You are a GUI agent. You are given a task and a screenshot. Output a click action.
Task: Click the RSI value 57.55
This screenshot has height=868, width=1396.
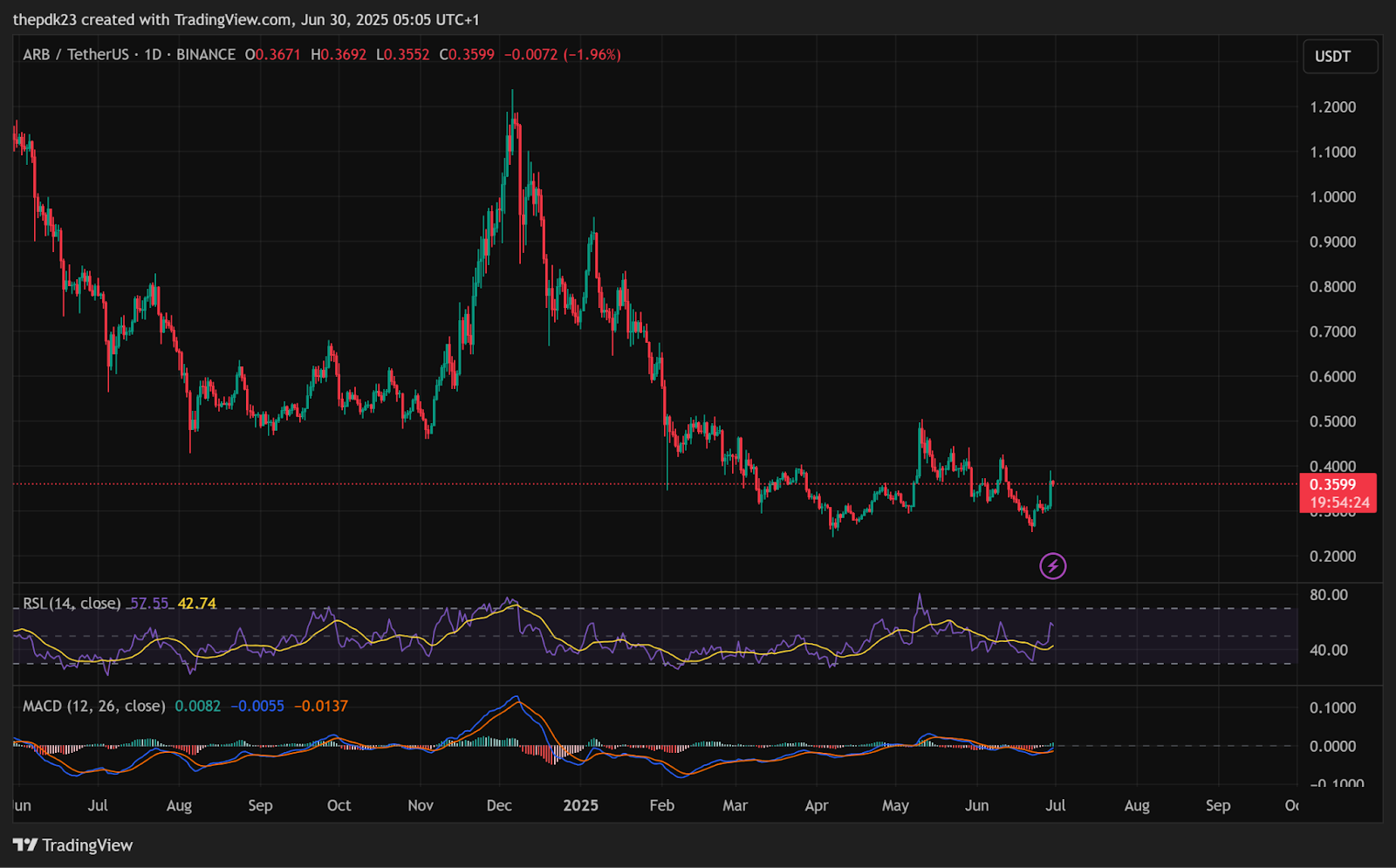tap(149, 604)
